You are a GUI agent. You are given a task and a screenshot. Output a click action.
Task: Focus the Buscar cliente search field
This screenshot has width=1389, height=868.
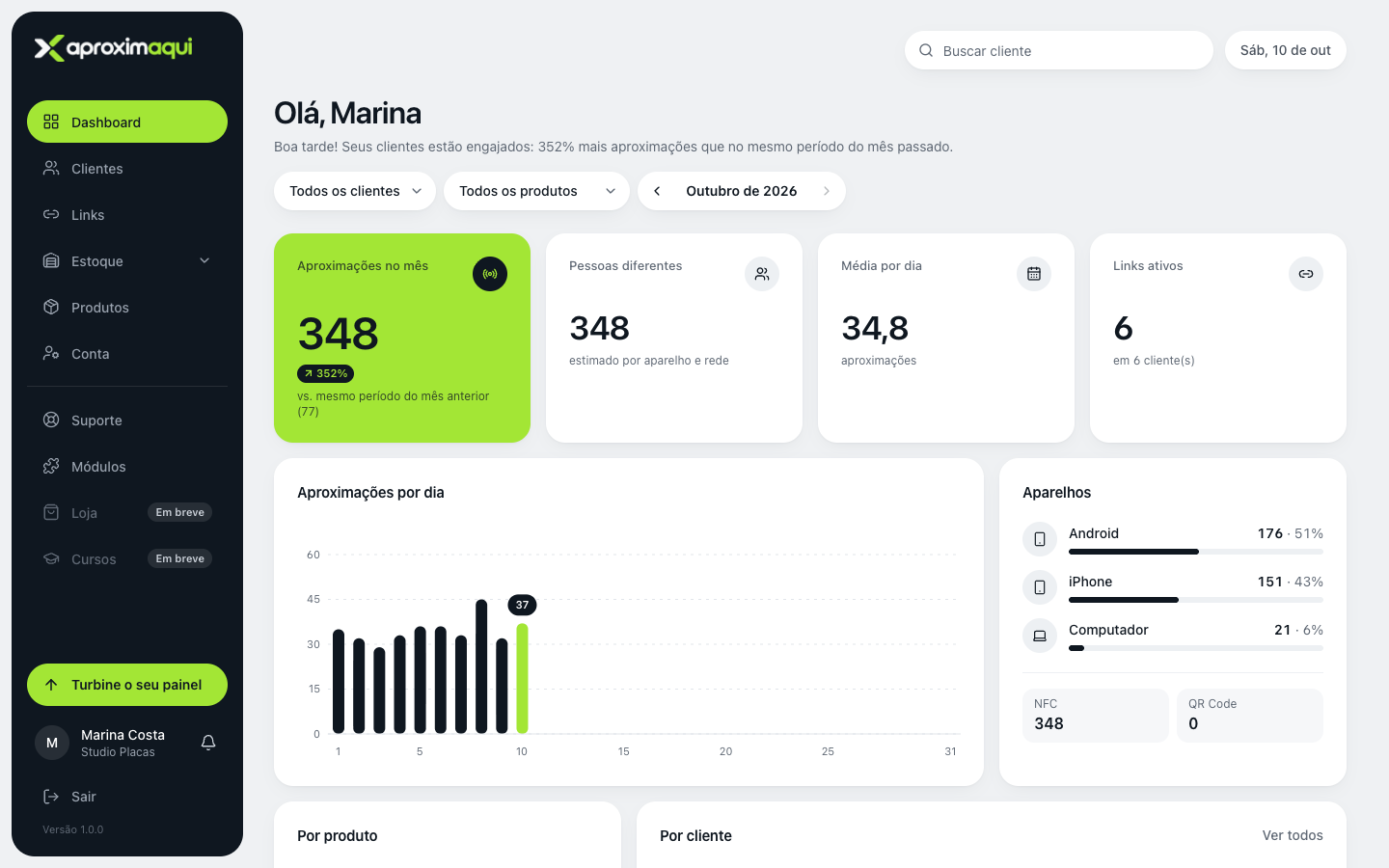click(1059, 50)
